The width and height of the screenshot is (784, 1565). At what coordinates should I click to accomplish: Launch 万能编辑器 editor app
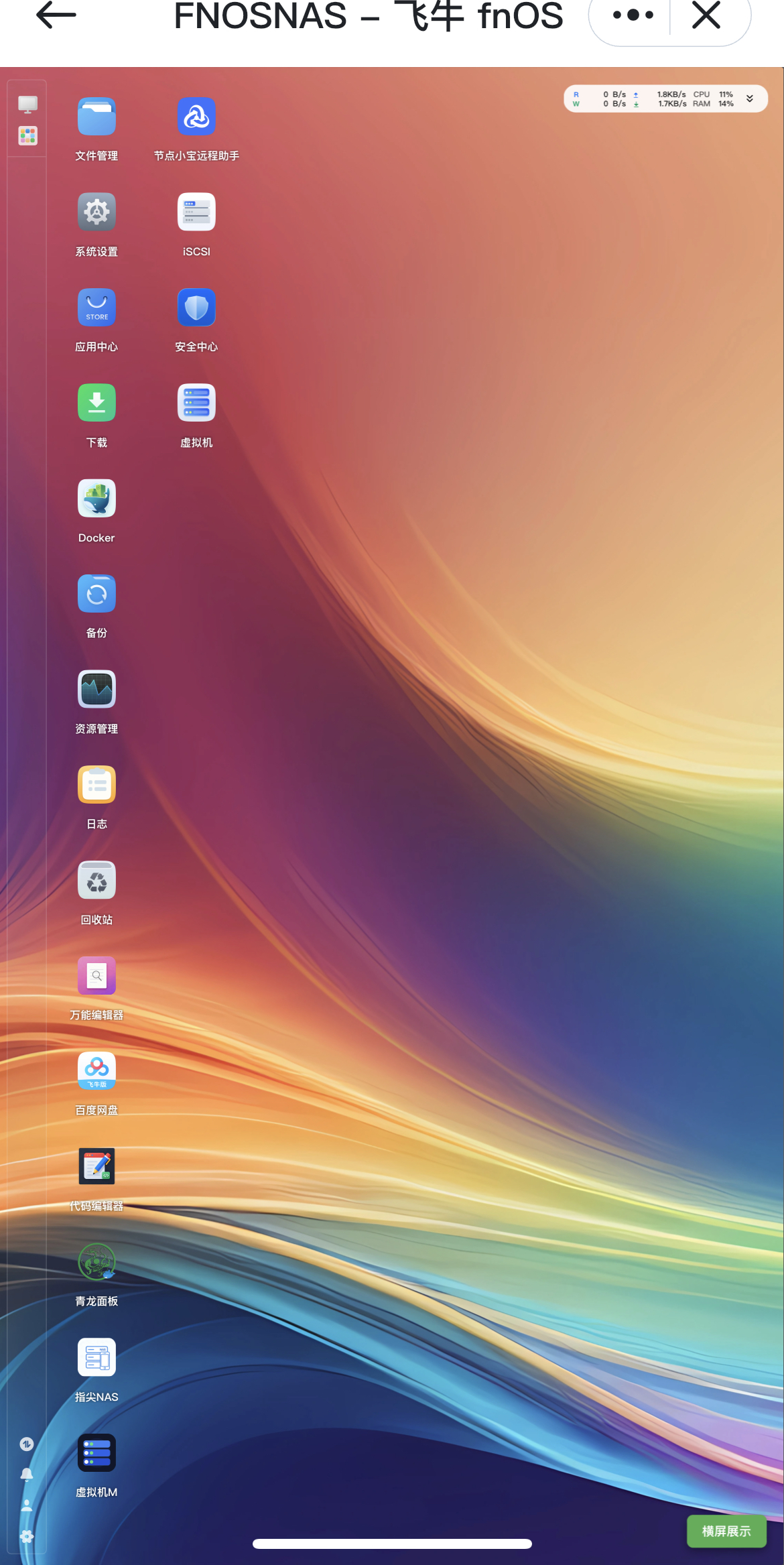click(x=96, y=976)
